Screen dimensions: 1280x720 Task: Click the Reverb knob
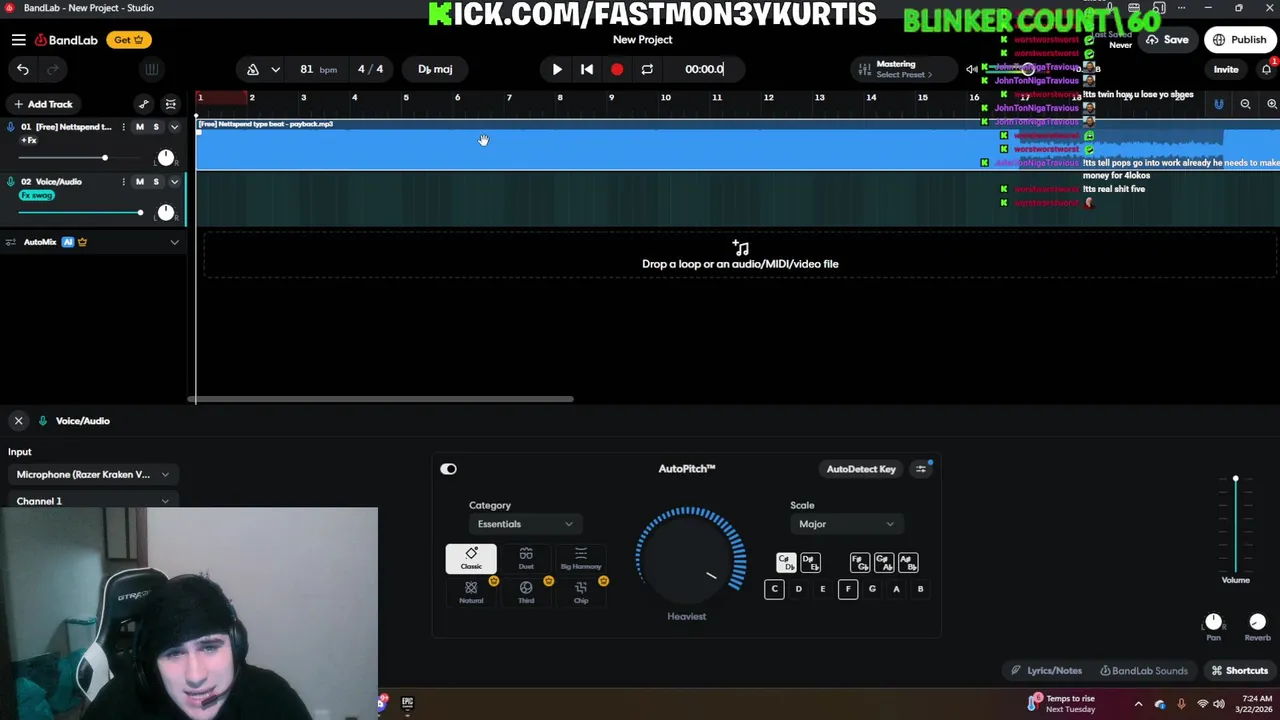[x=1257, y=622]
